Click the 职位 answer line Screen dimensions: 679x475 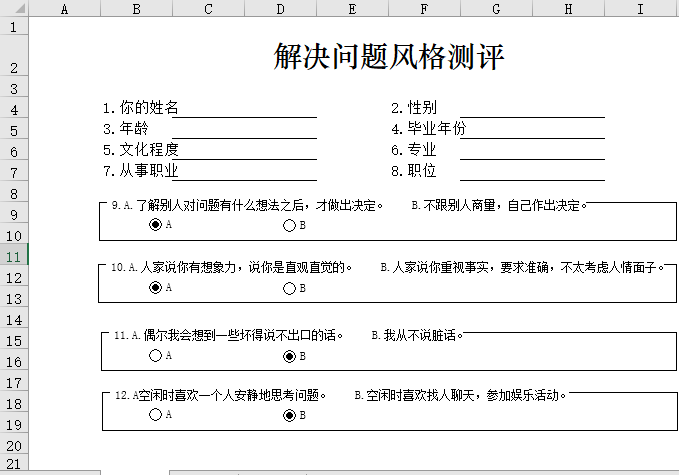(x=531, y=171)
